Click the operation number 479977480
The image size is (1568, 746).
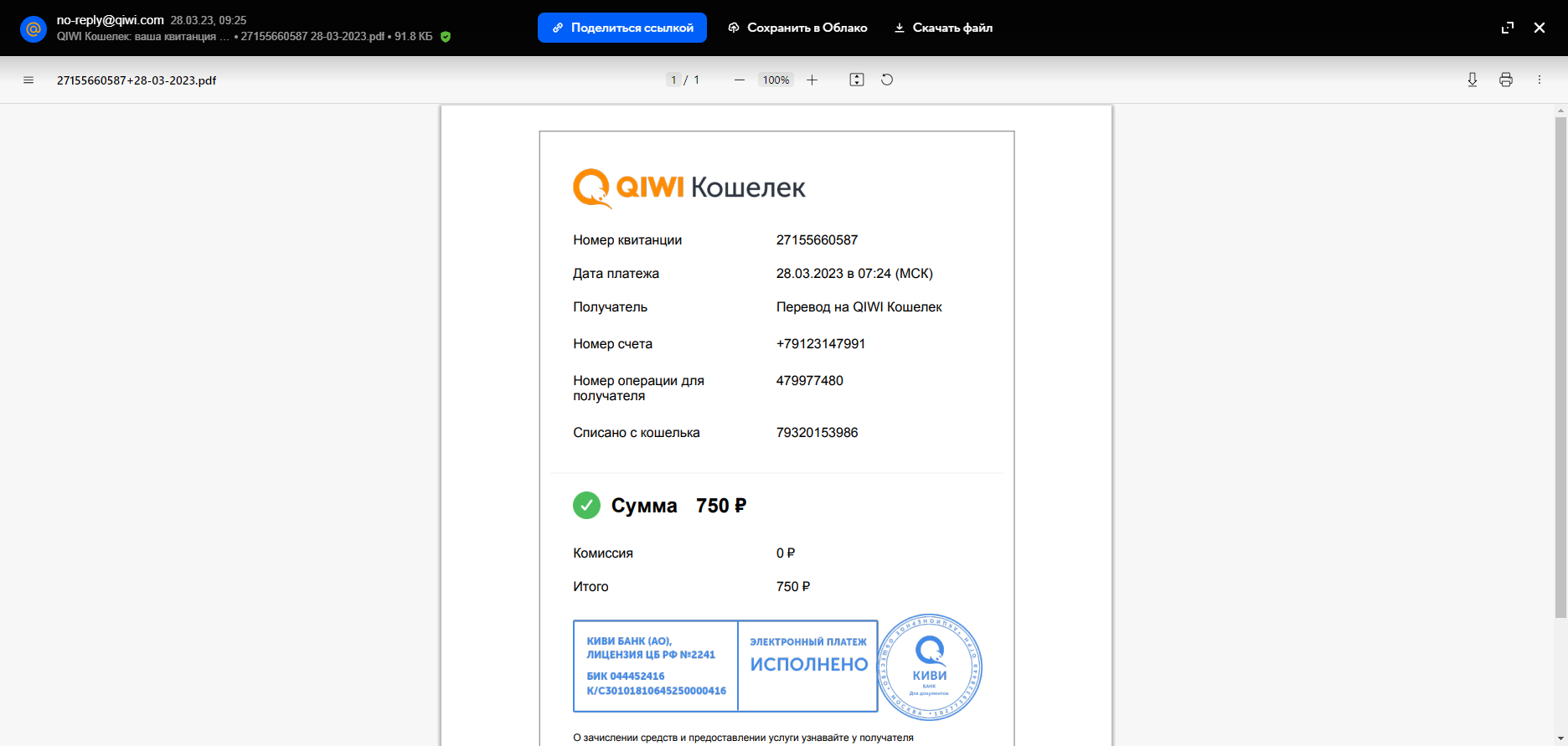point(810,381)
